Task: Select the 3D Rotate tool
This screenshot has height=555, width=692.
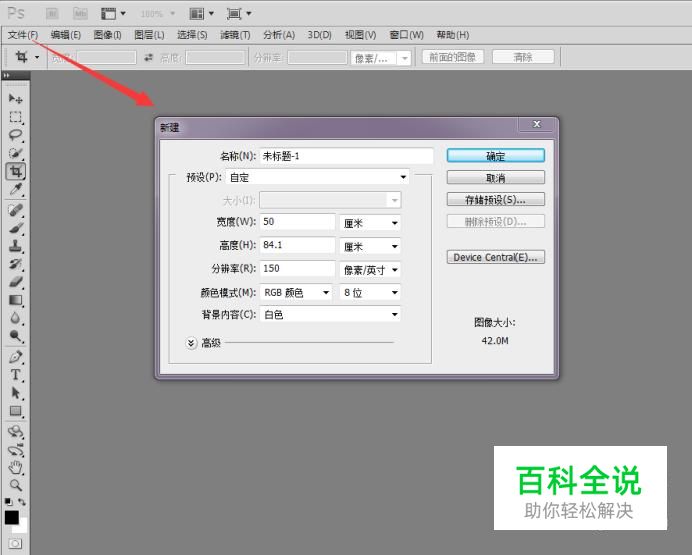Action: [x=15, y=431]
